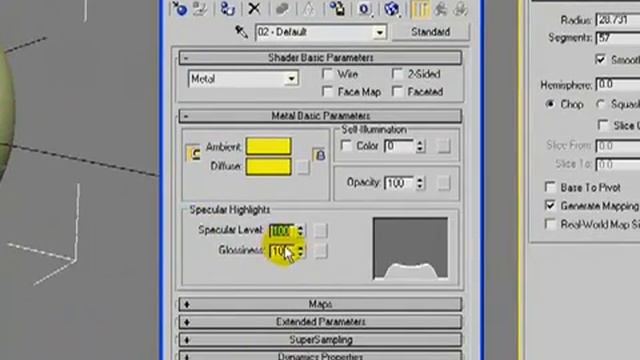
Task: Enable the Face Map checkbox
Action: (327, 91)
